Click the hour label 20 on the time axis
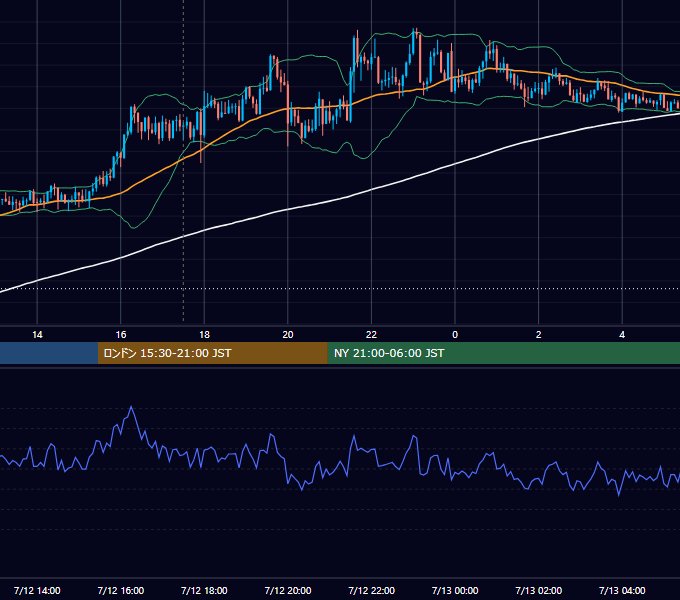This screenshot has height=600, width=680. pyautogui.click(x=288, y=335)
